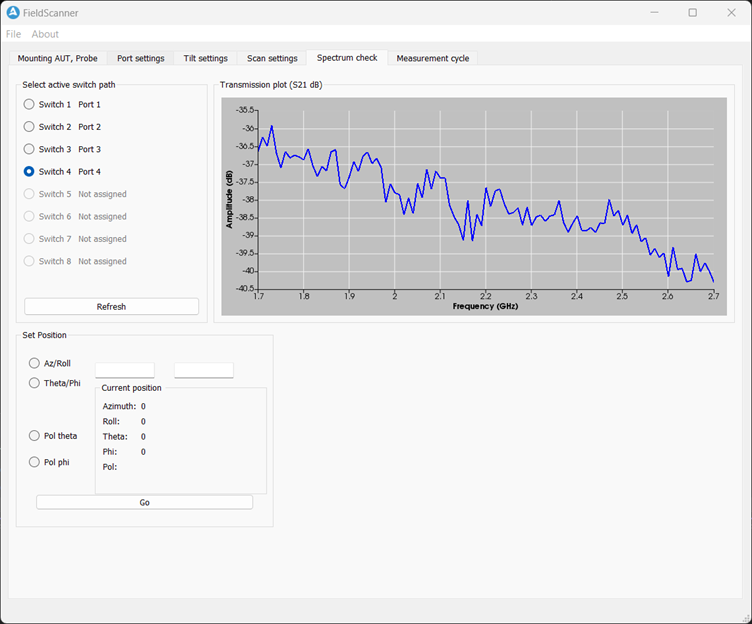This screenshot has width=752, height=624.
Task: Click first position input field
Action: click(125, 370)
